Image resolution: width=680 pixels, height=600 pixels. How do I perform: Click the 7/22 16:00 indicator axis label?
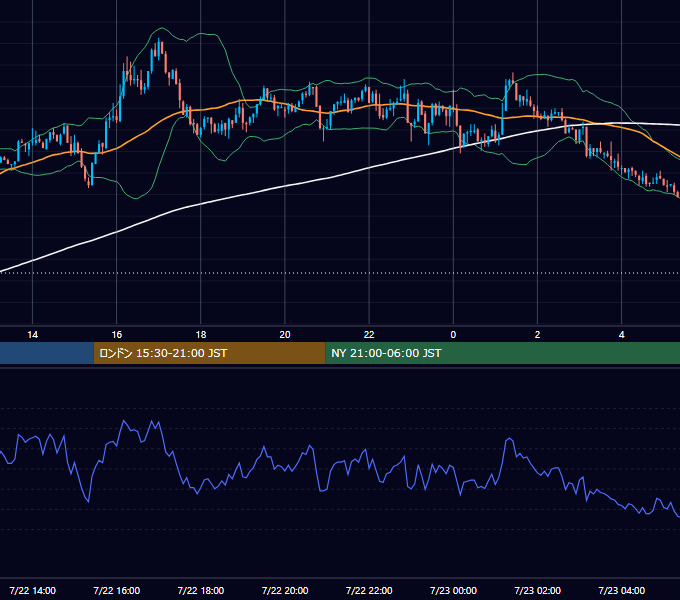click(117, 590)
